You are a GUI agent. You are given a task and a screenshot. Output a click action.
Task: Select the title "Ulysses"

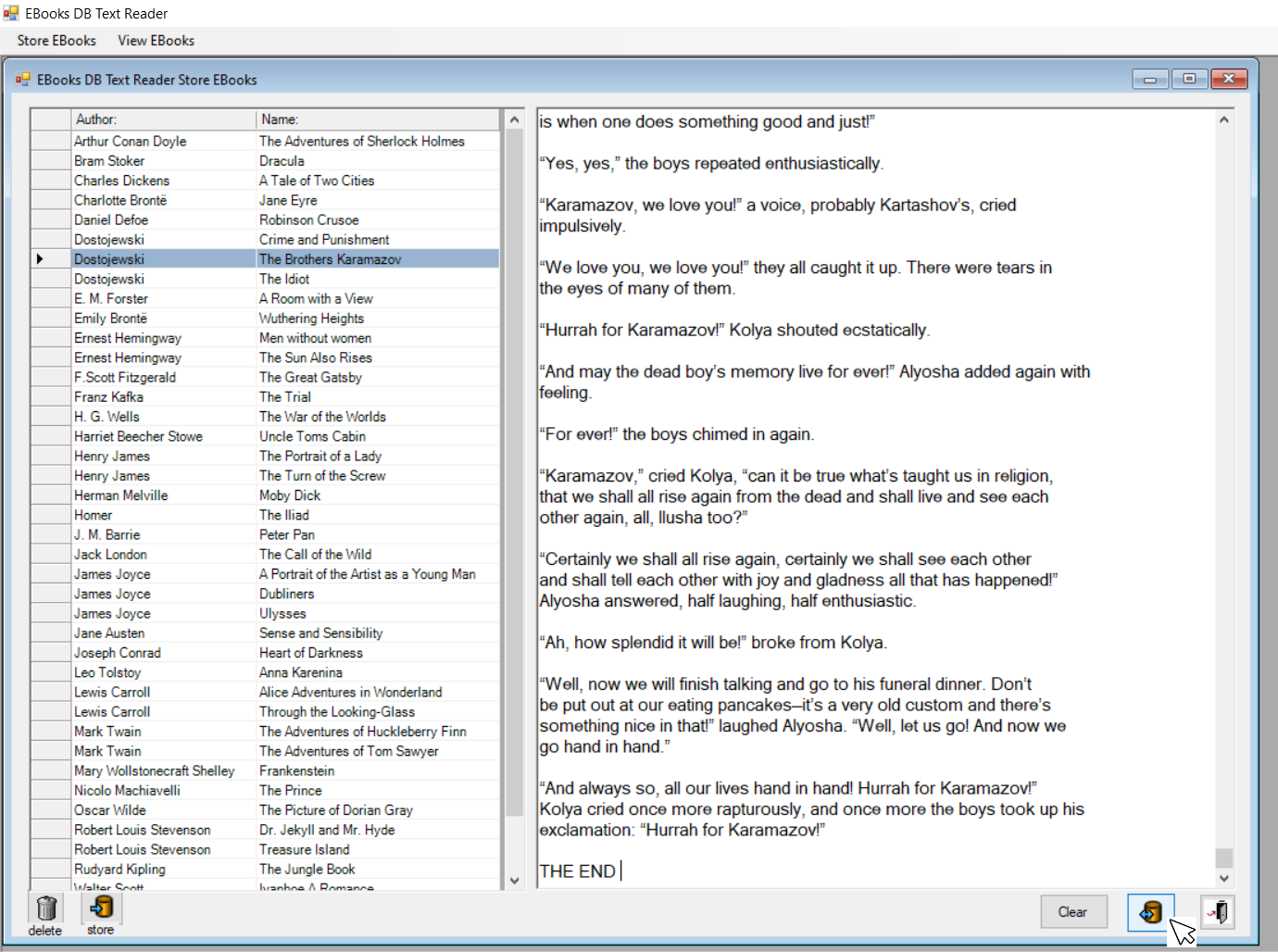(379, 614)
